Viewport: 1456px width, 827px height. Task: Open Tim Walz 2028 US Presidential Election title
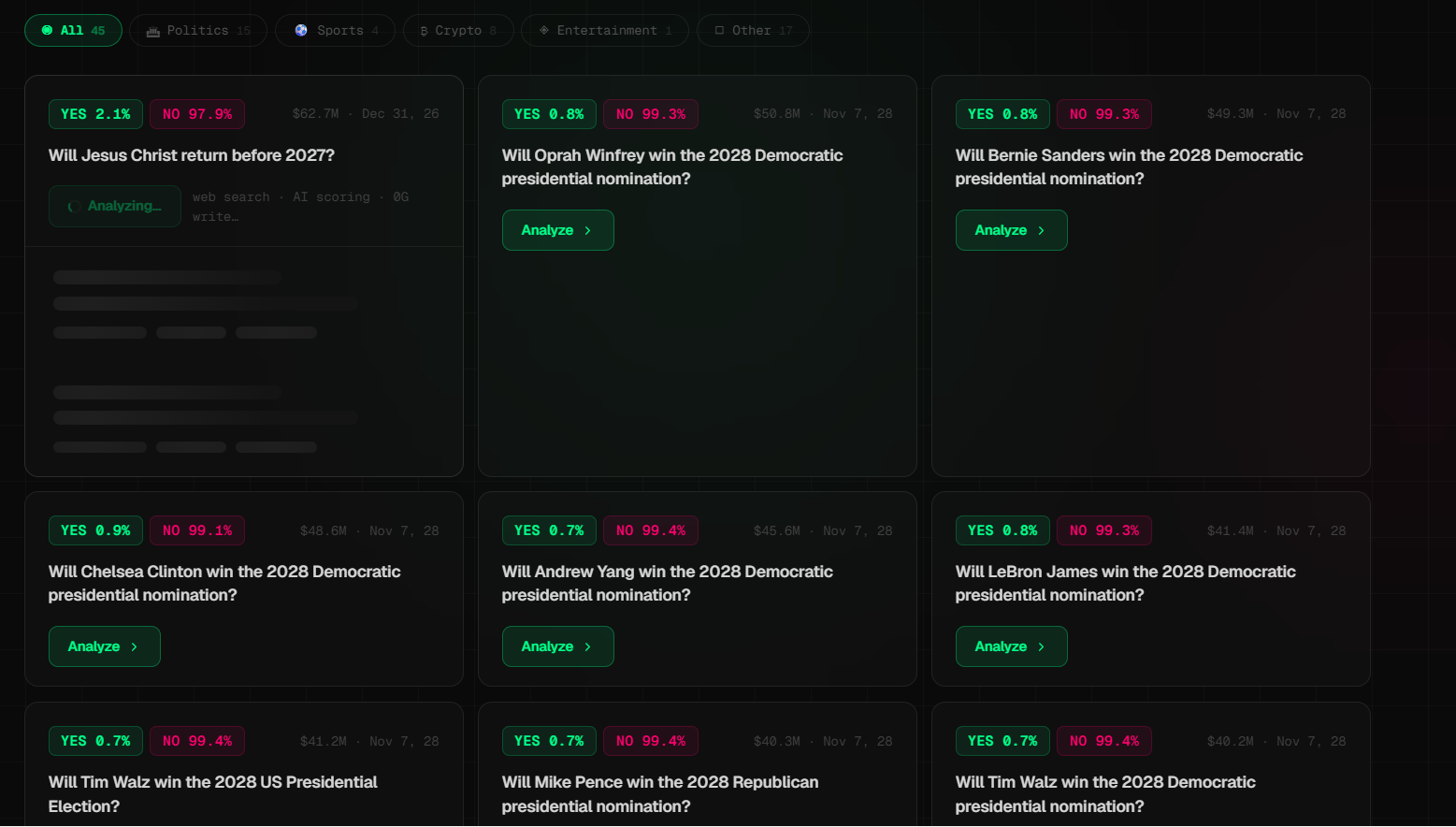click(x=213, y=793)
